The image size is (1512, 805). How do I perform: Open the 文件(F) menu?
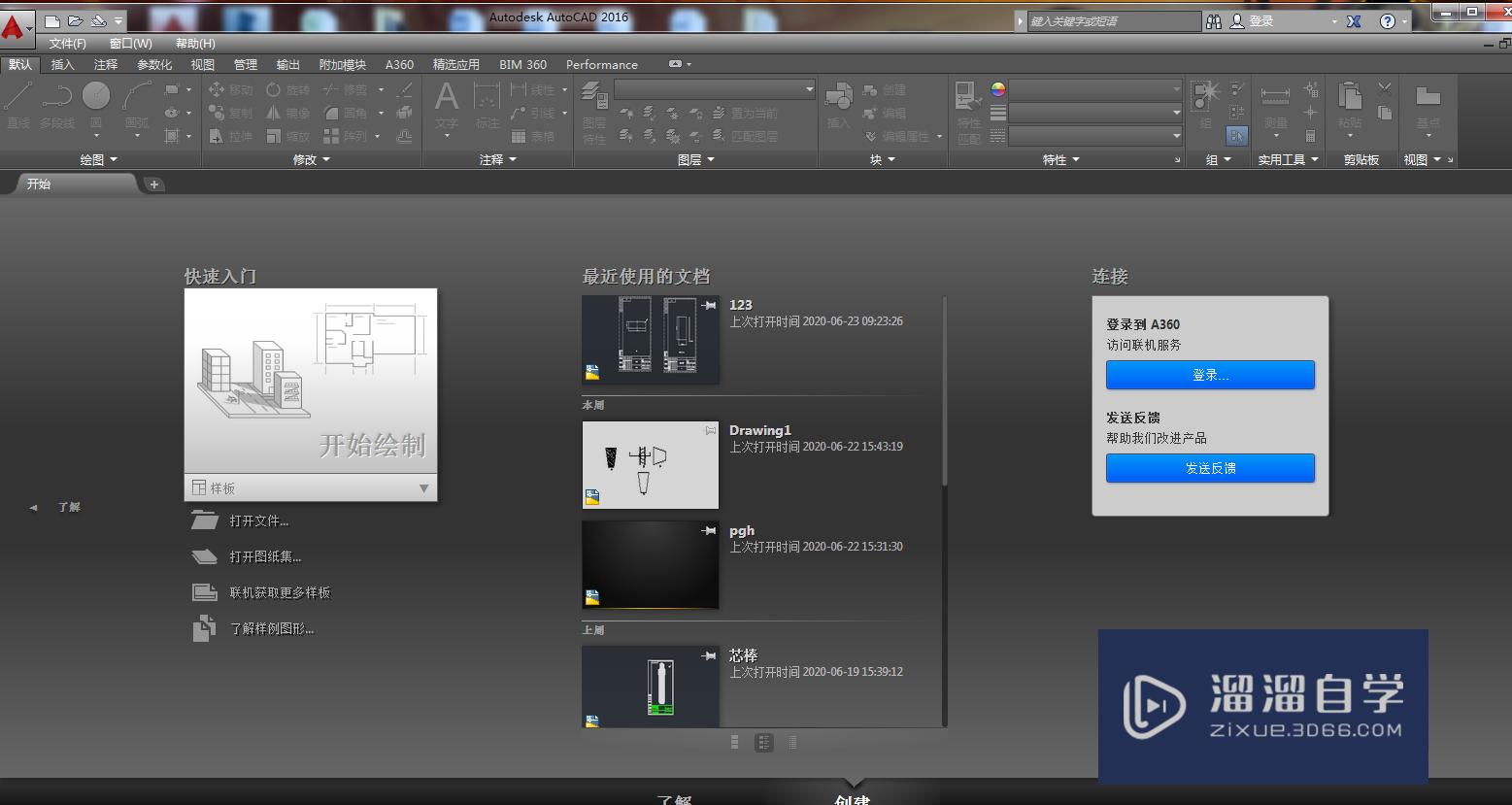68,44
